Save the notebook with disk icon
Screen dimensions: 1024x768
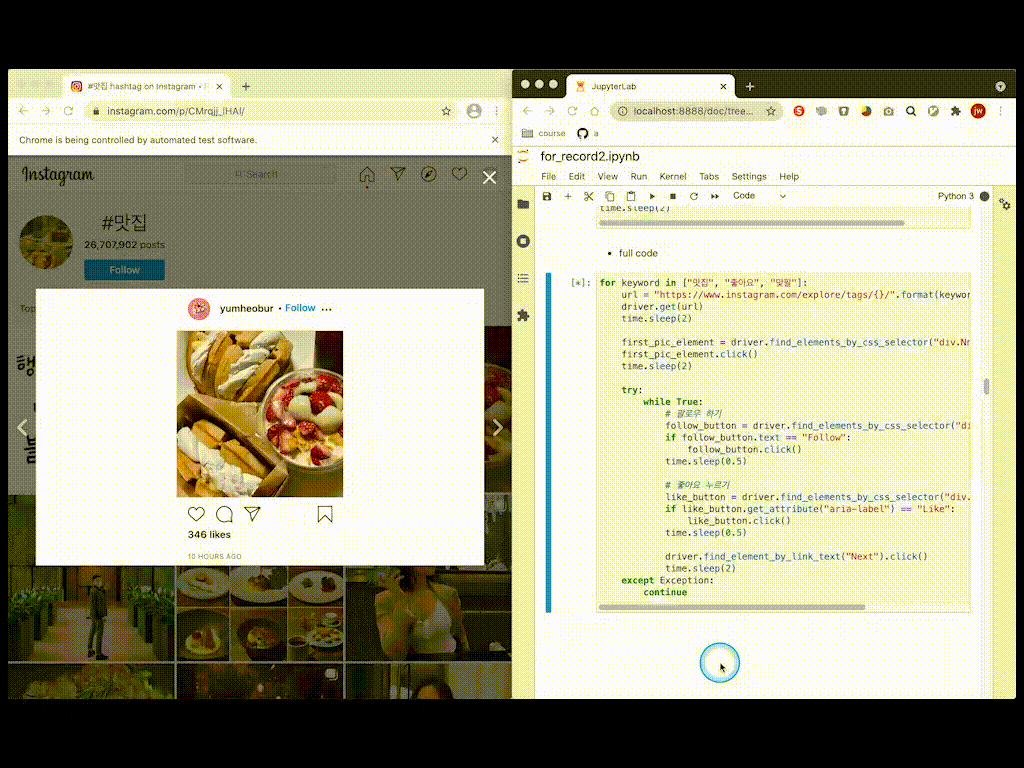547,196
